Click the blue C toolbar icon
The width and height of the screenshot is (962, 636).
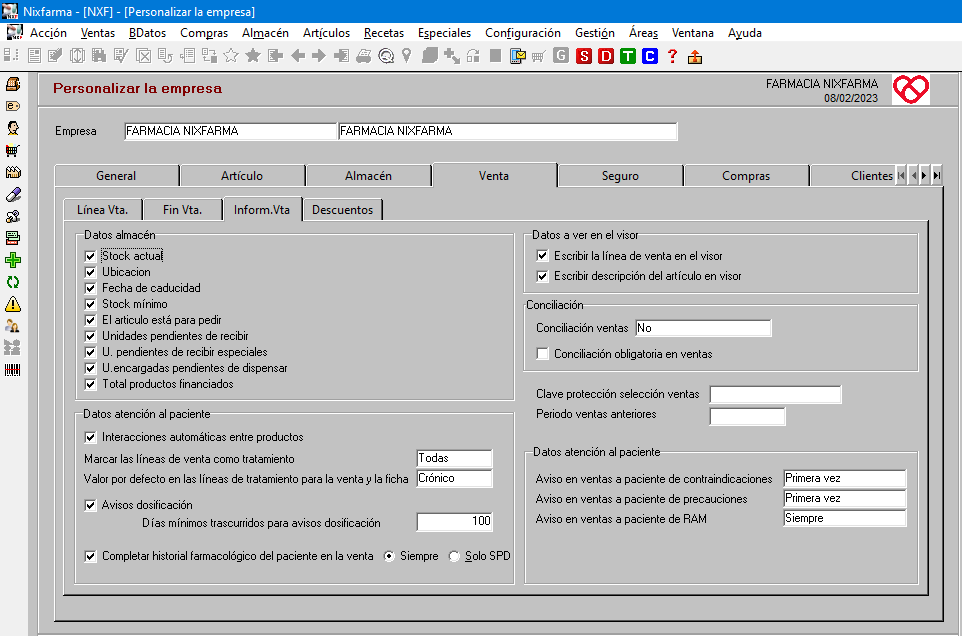pos(650,56)
